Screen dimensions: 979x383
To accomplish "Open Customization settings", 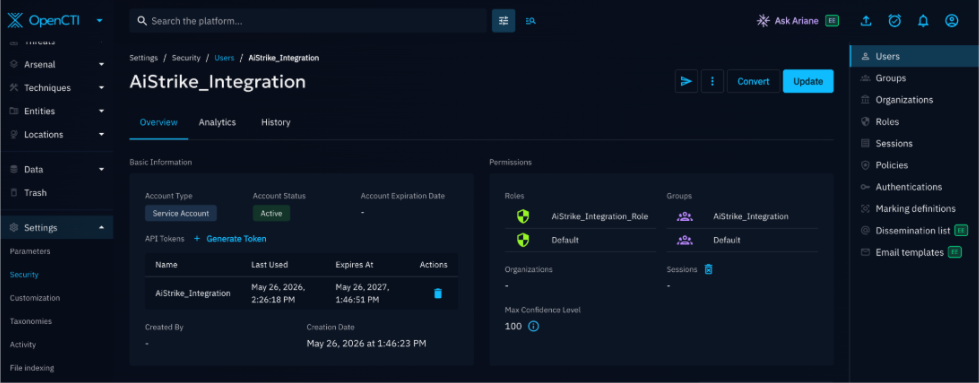I will (x=35, y=298).
